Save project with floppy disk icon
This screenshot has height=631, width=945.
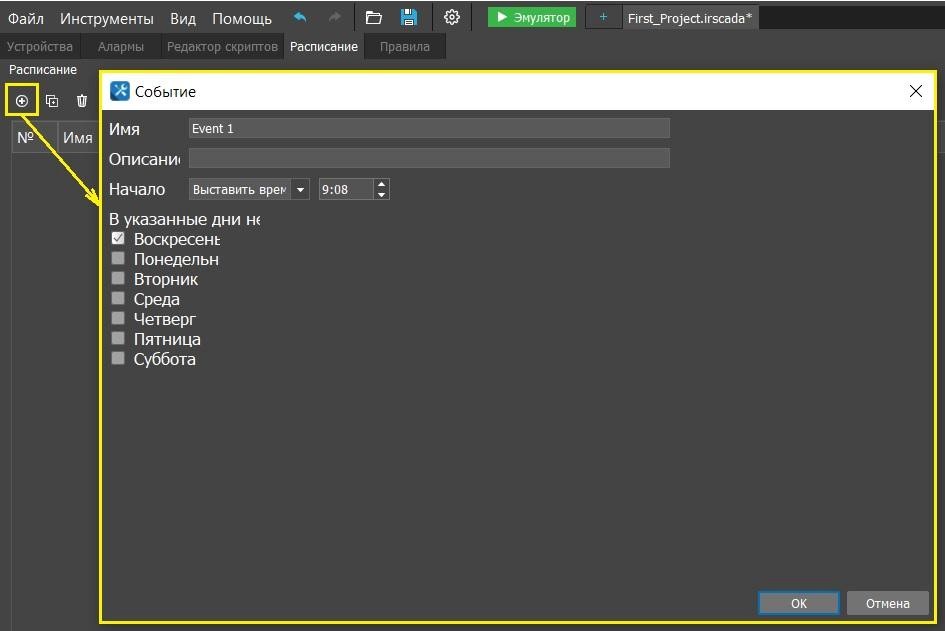click(x=408, y=17)
